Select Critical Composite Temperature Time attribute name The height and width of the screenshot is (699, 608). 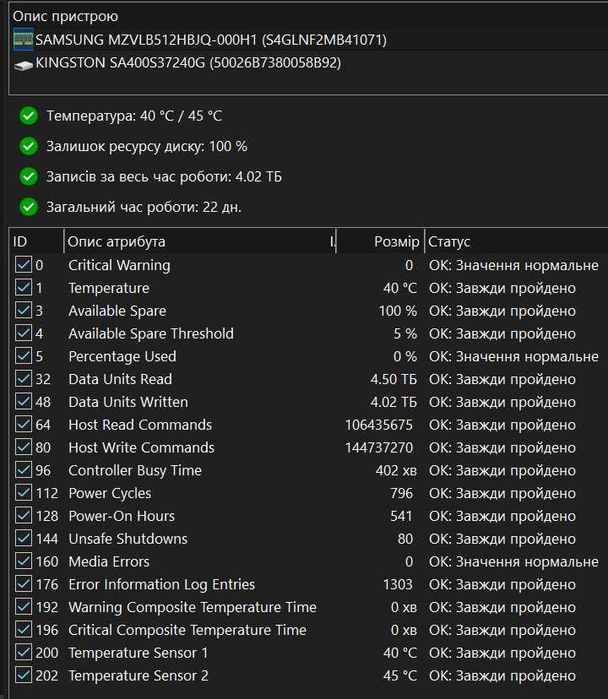[187, 630]
